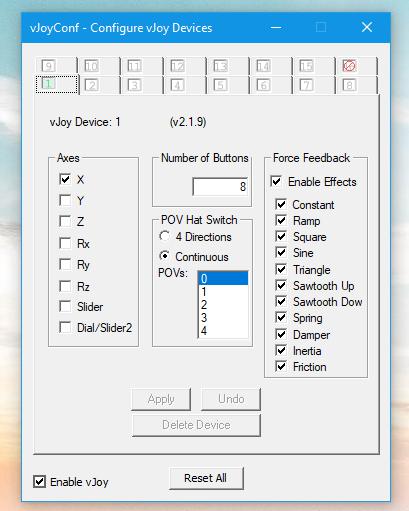The width and height of the screenshot is (409, 511).
Task: Disable Enable Effects checkbox
Action: [x=276, y=181]
